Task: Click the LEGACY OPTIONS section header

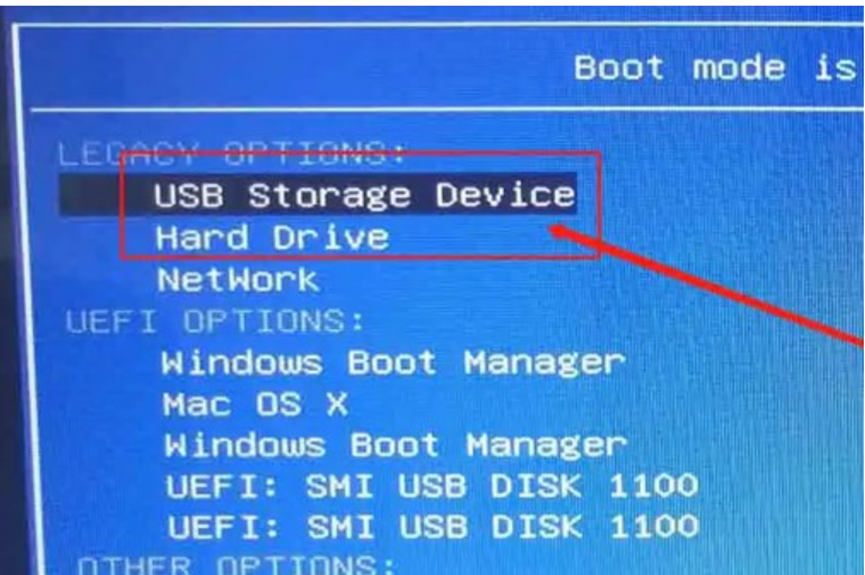Action: click(x=232, y=153)
